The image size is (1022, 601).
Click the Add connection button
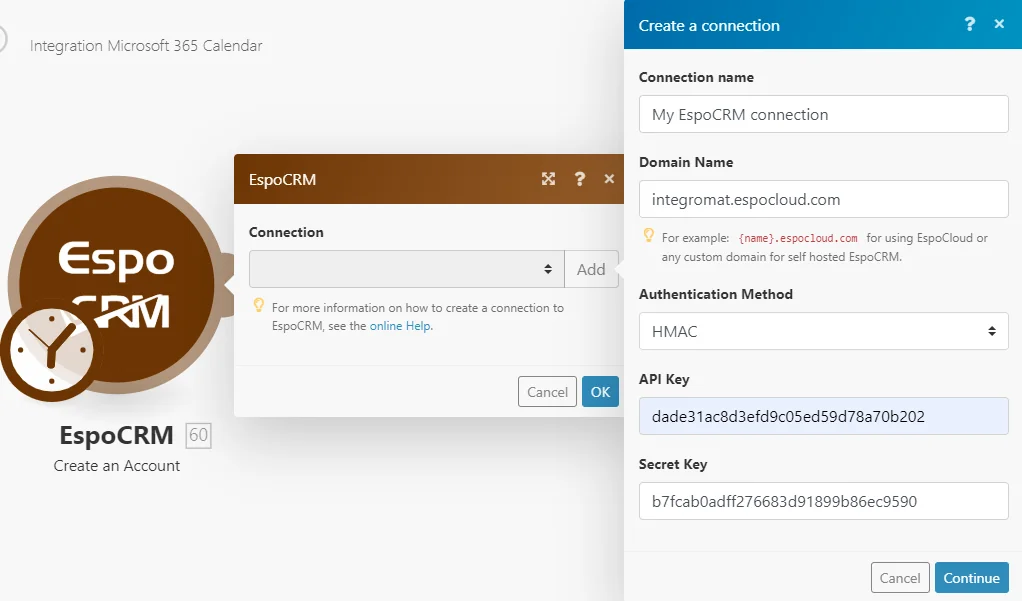point(591,269)
